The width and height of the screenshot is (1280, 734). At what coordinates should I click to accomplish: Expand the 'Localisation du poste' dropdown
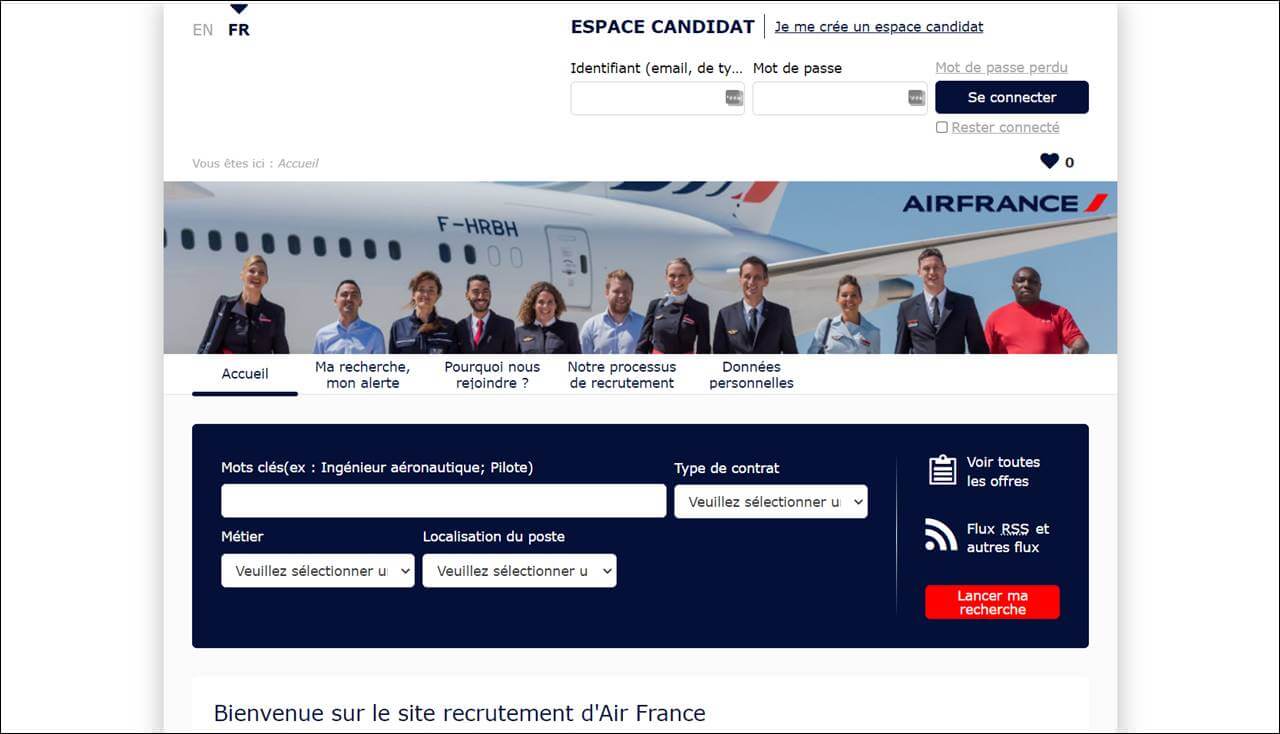[x=520, y=570]
